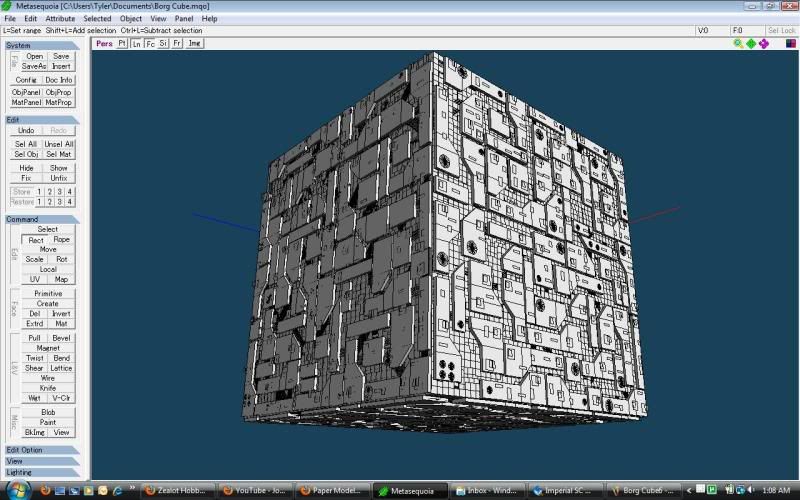Open the Attribute menu
Screen dimensions: 800x500
pos(60,18)
